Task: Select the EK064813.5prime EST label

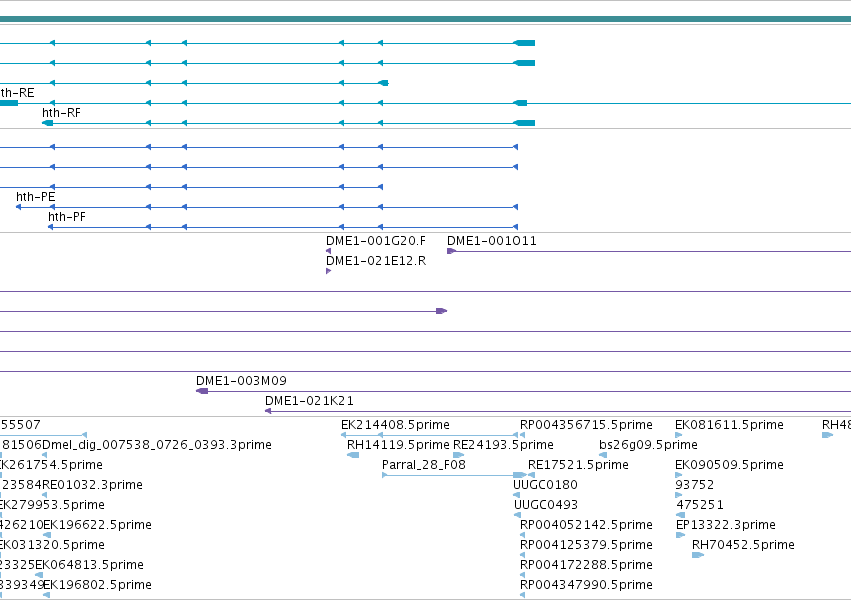Action: point(90,565)
